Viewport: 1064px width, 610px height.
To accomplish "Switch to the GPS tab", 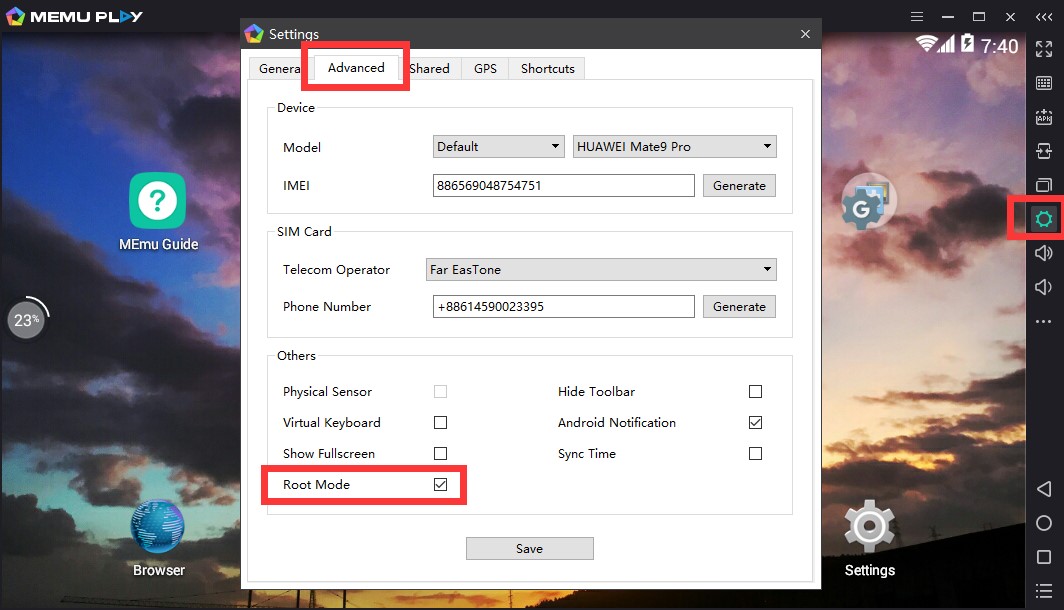I will click(x=485, y=69).
